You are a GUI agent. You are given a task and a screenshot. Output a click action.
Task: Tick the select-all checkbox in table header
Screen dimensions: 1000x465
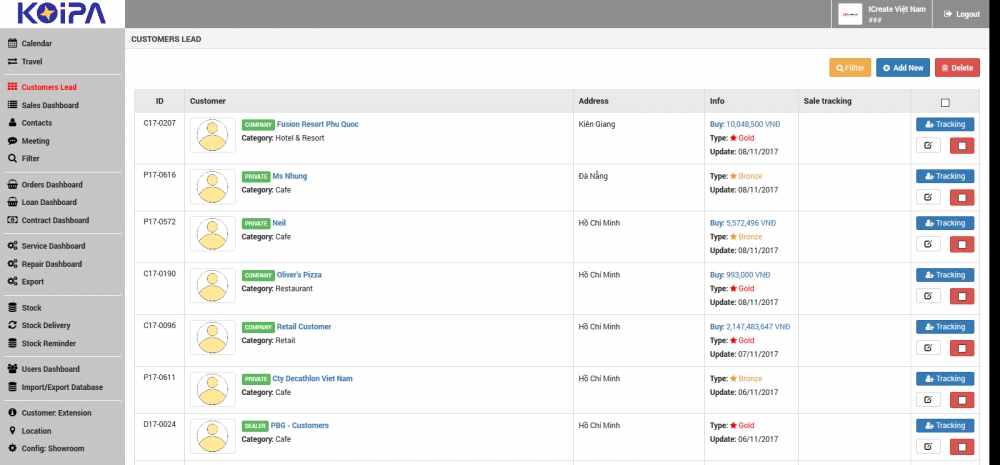[945, 103]
